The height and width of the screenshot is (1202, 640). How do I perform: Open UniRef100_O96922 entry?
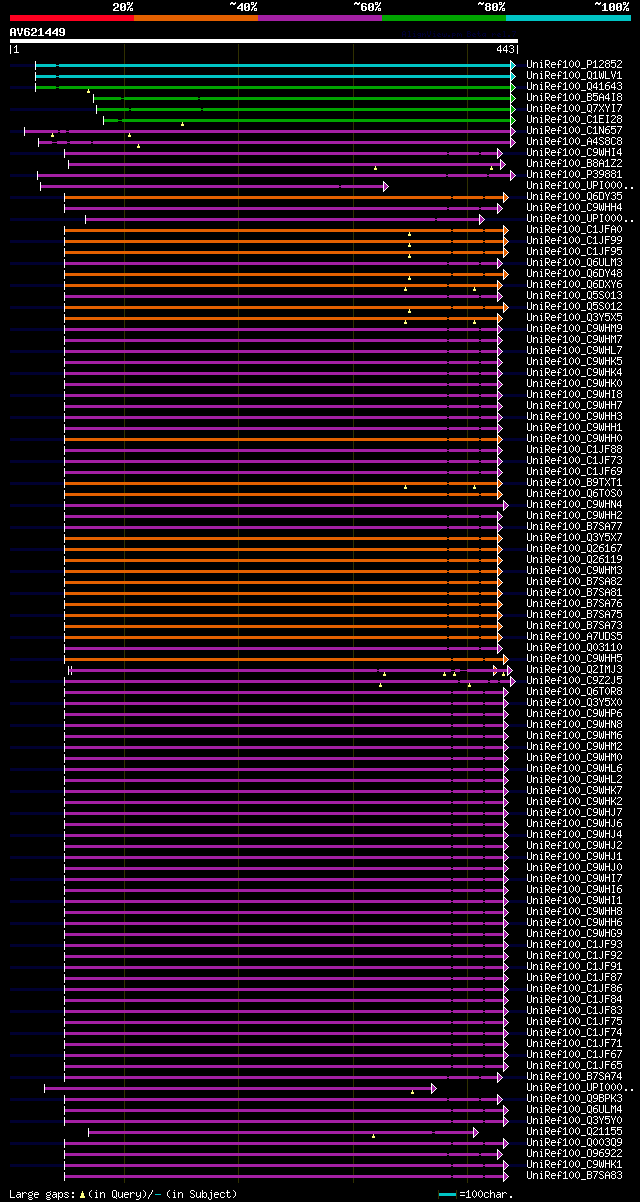pyautogui.click(x=575, y=1153)
